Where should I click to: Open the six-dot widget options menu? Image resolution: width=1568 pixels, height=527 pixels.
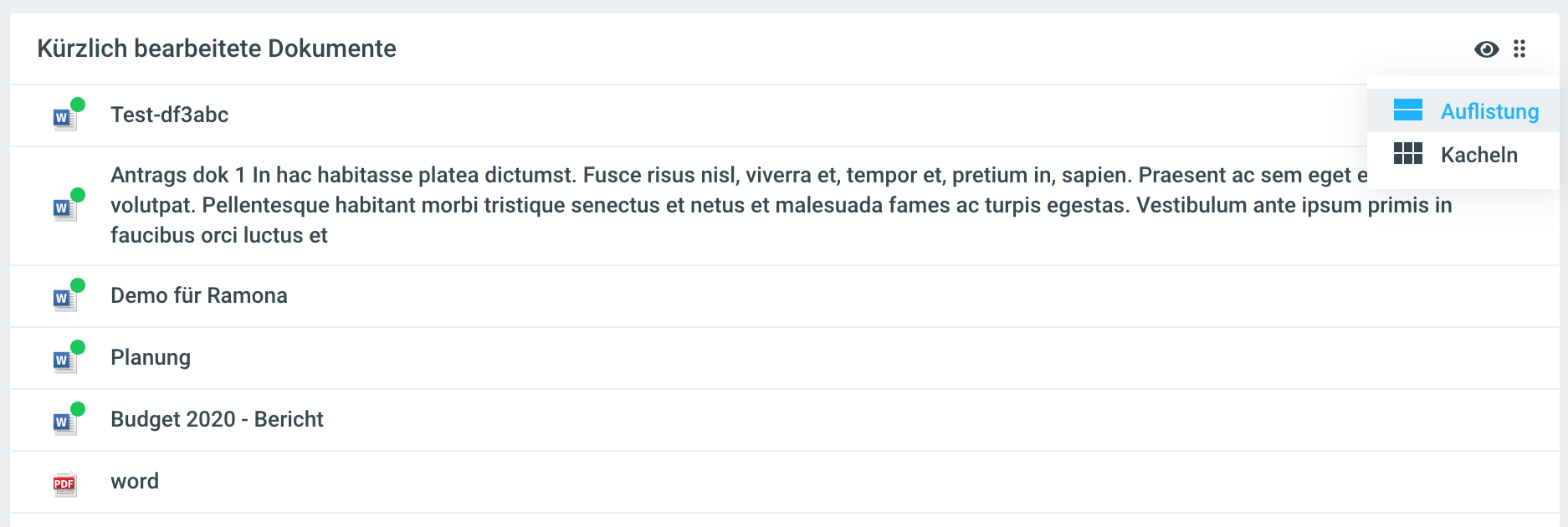click(1519, 49)
